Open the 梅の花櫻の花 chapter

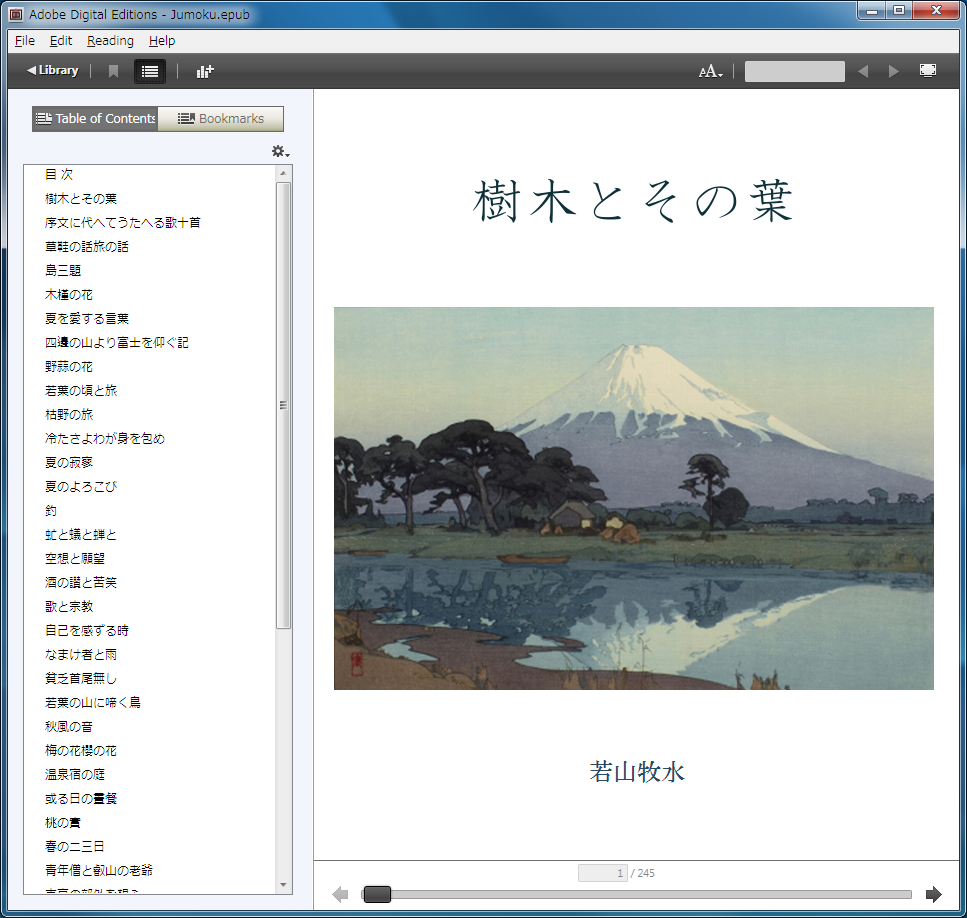coord(81,752)
